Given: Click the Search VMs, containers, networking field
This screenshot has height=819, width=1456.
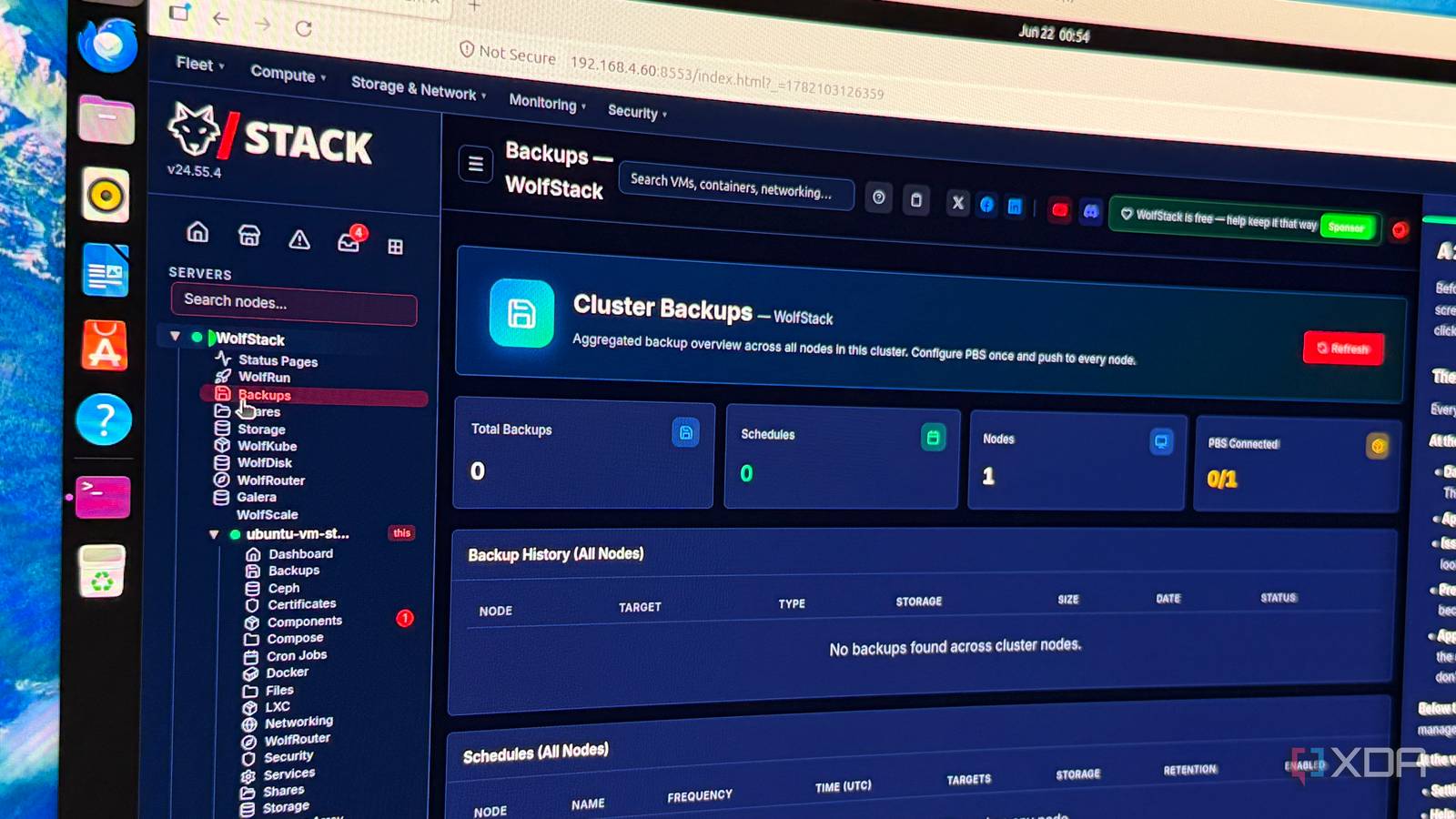Looking at the screenshot, I should pos(736,187).
